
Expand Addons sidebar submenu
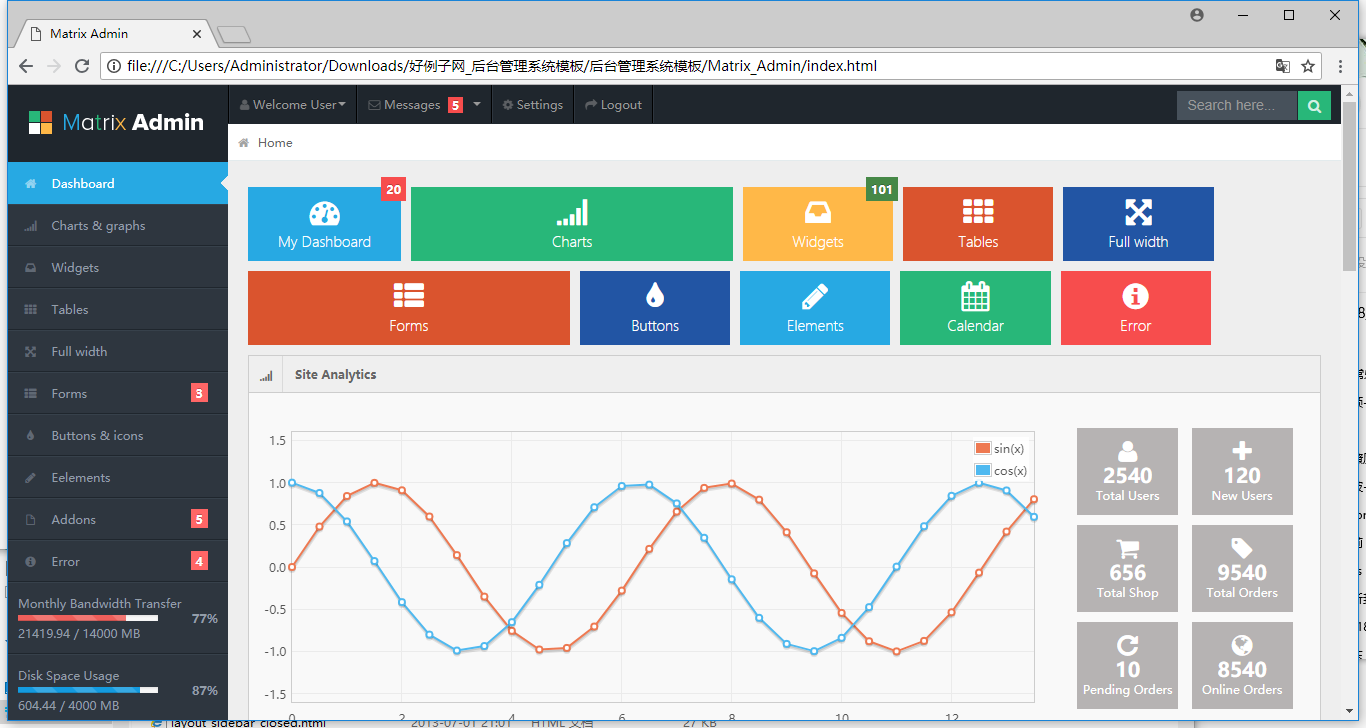pos(118,520)
